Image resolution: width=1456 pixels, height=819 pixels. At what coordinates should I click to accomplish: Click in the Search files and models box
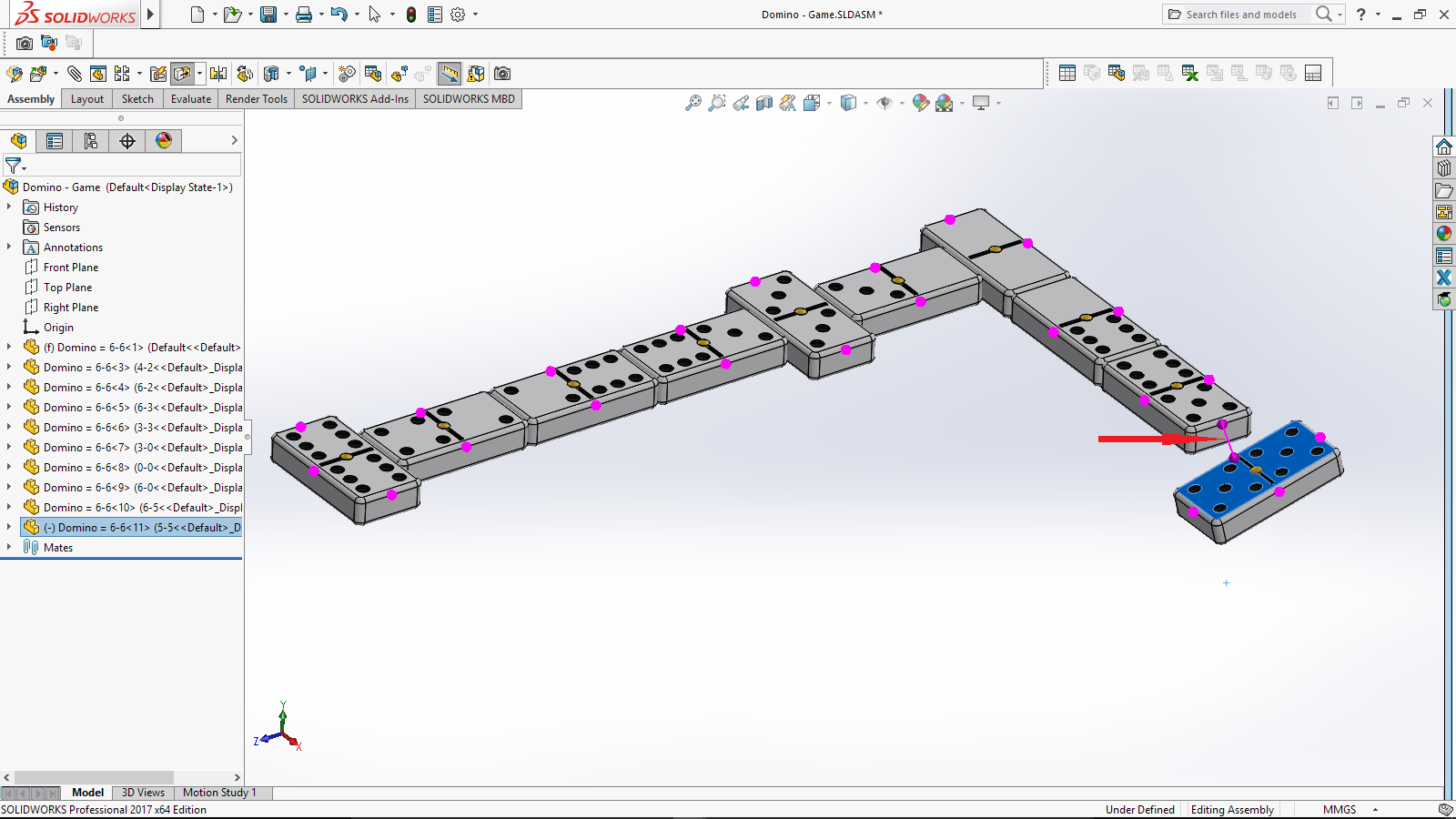(x=1240, y=15)
